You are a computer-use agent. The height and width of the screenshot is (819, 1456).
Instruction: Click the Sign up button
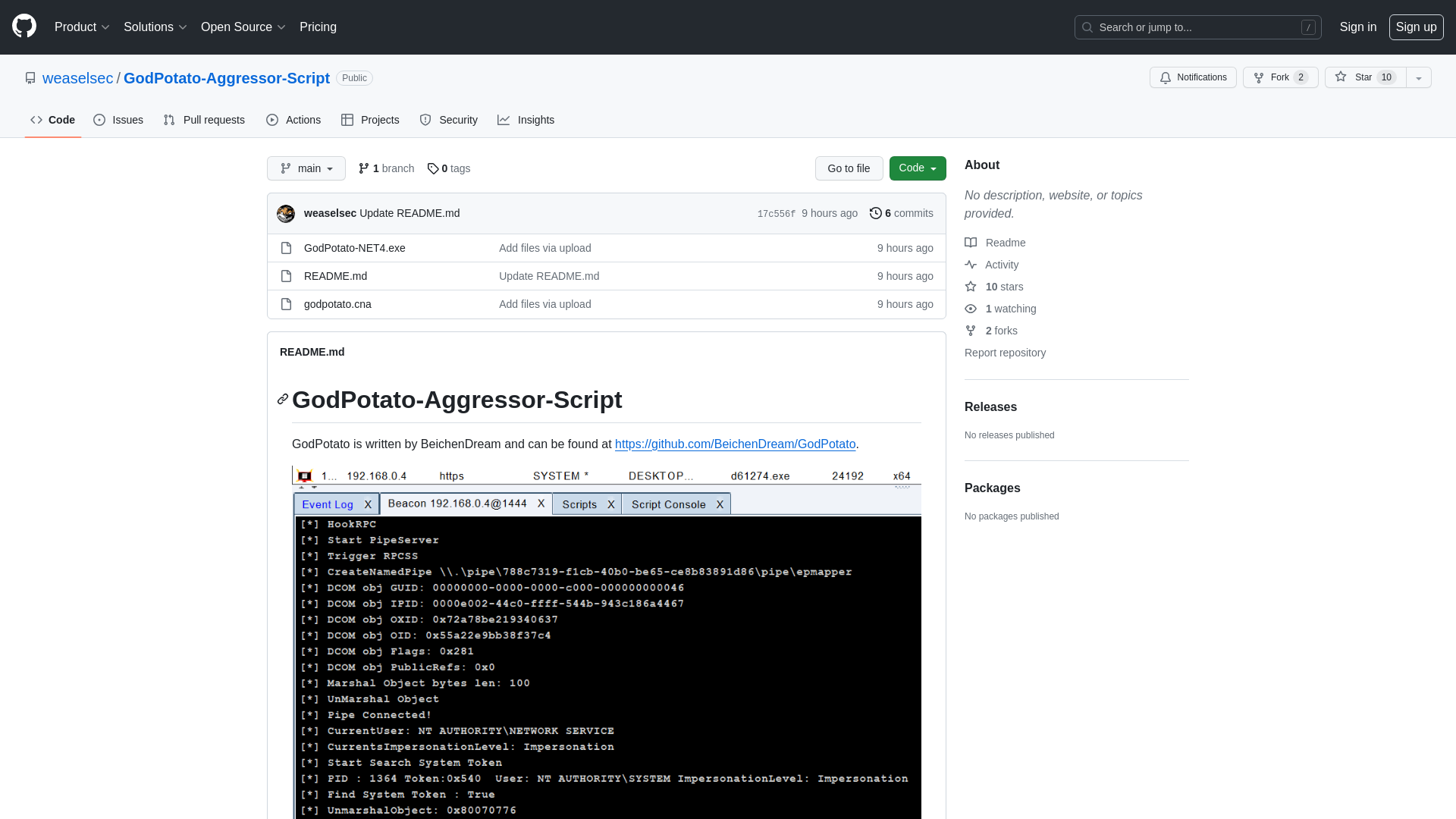coord(1417,27)
